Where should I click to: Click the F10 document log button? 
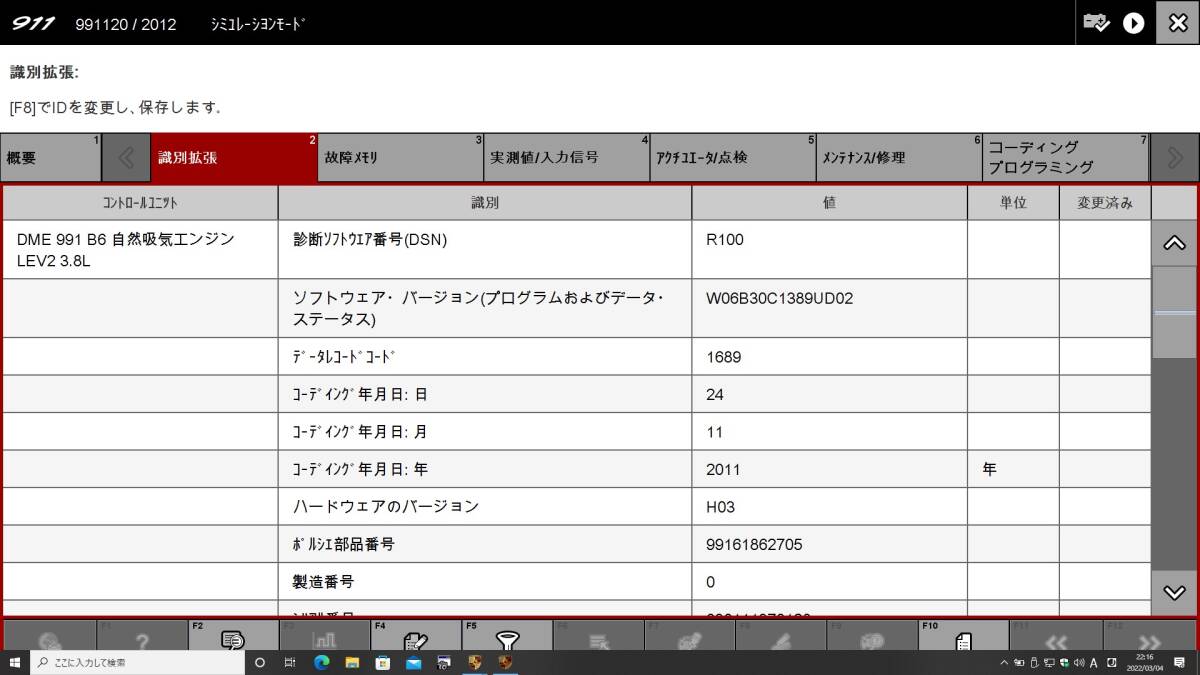pos(963,637)
